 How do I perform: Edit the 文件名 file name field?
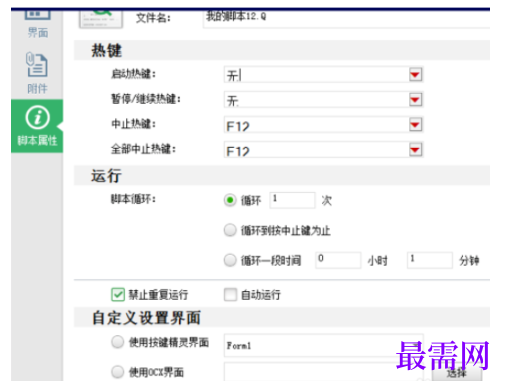[x=346, y=18]
